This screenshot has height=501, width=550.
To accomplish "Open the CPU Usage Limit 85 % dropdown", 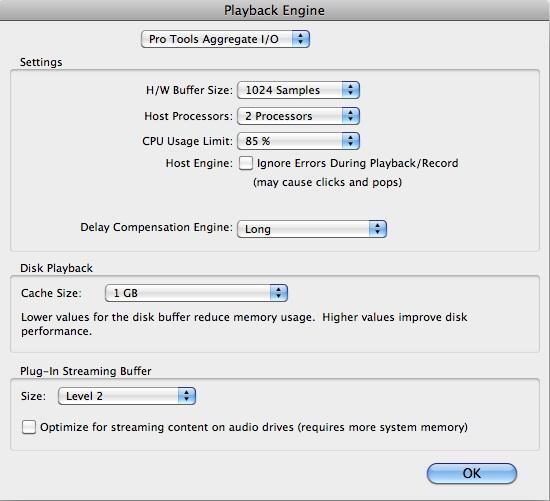I will [x=298, y=141].
